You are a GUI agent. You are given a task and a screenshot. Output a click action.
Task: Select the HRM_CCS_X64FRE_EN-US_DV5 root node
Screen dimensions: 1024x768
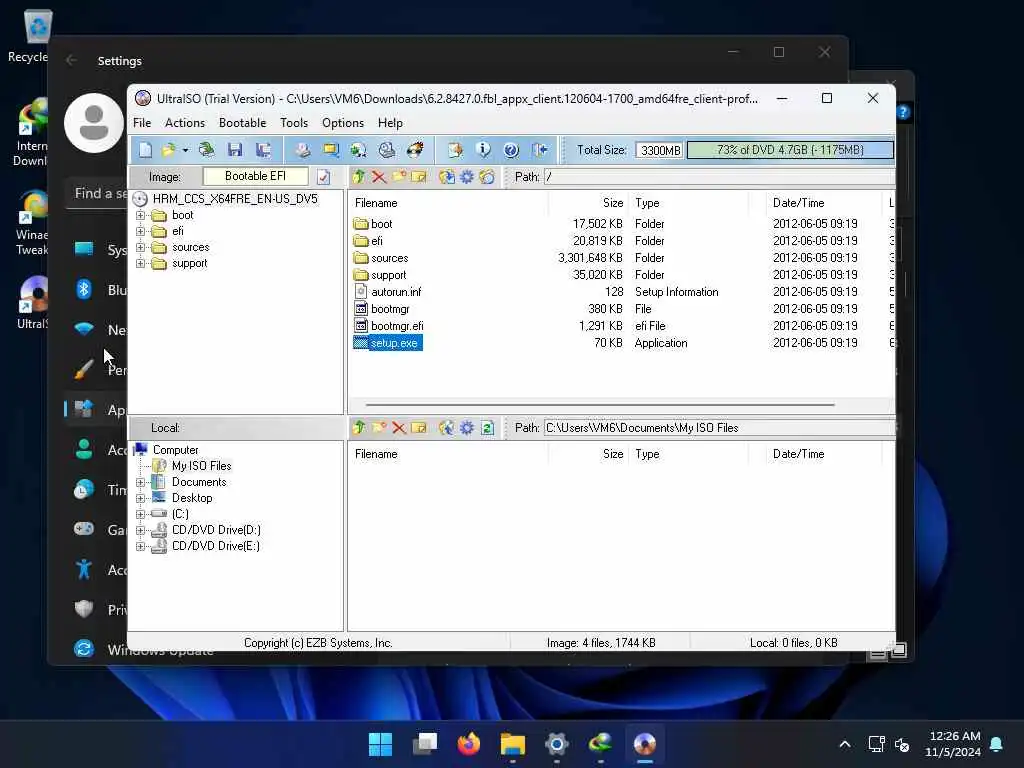pos(235,199)
